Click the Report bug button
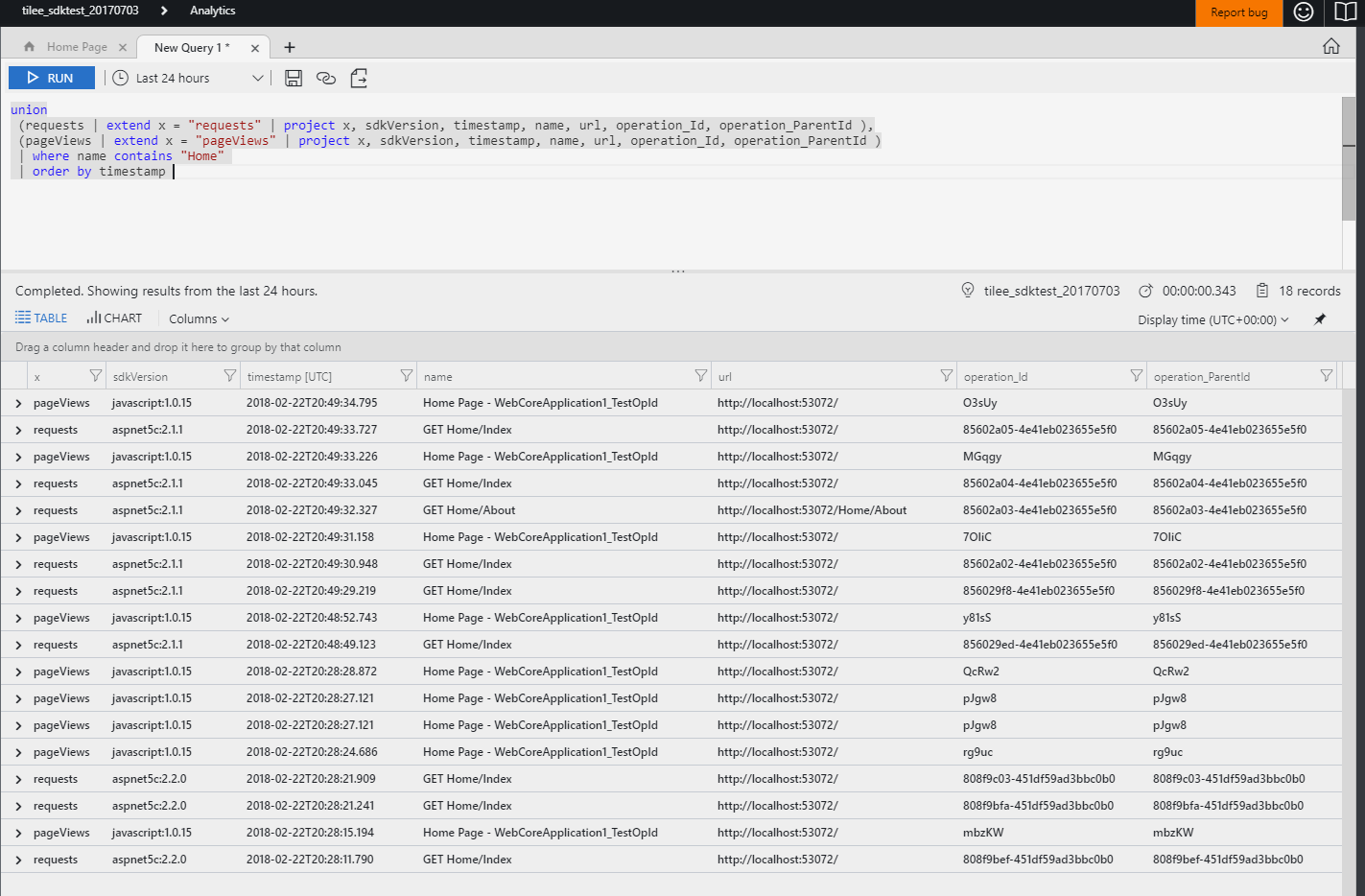 coord(1237,12)
